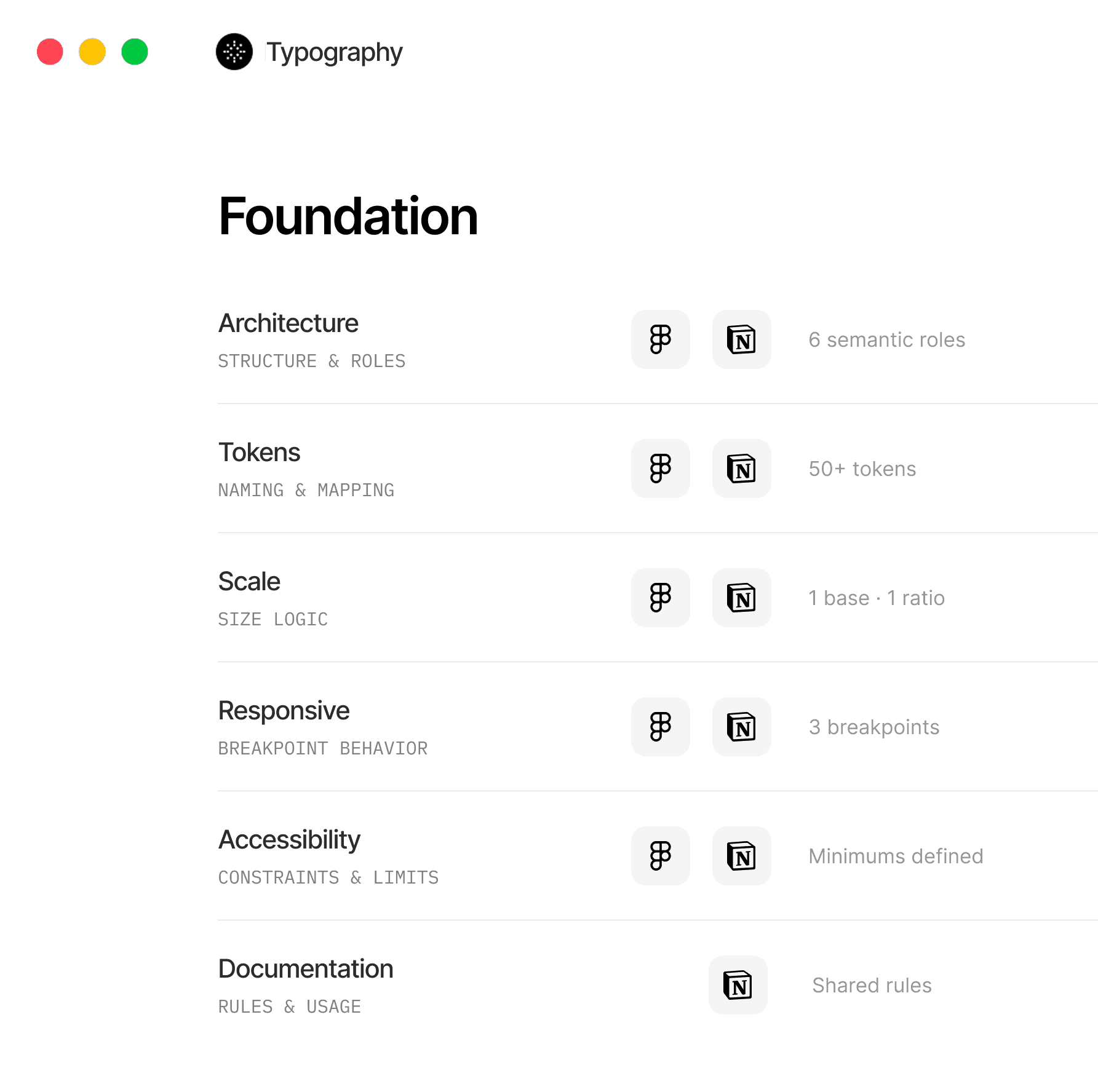This screenshot has height=1092, width=1098.
Task: Open the Figma icon for Responsive
Action: [660, 727]
